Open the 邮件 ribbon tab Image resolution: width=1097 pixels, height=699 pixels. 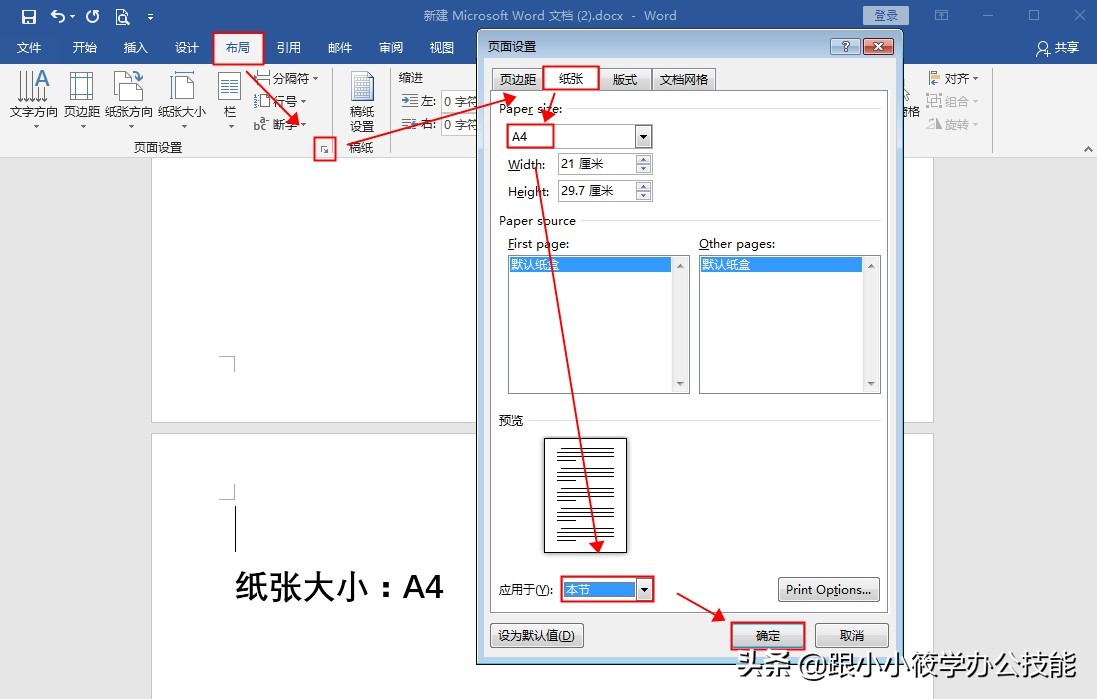[x=339, y=47]
